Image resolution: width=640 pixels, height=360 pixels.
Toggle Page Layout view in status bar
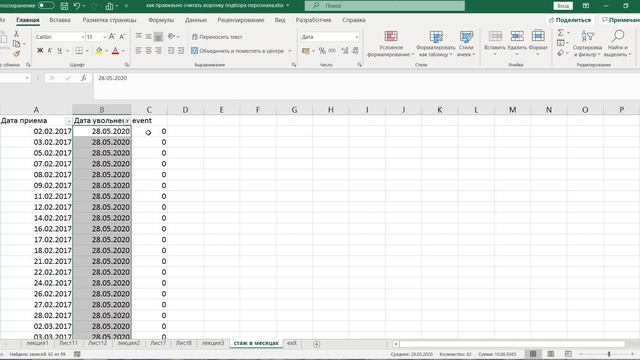[551, 354]
